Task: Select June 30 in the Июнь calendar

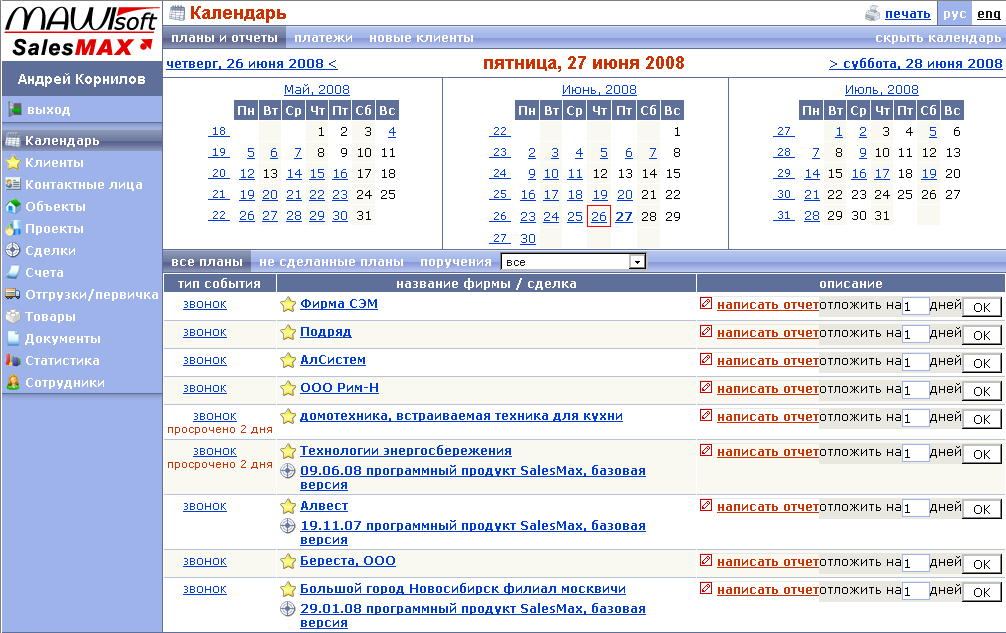Action: tap(528, 238)
